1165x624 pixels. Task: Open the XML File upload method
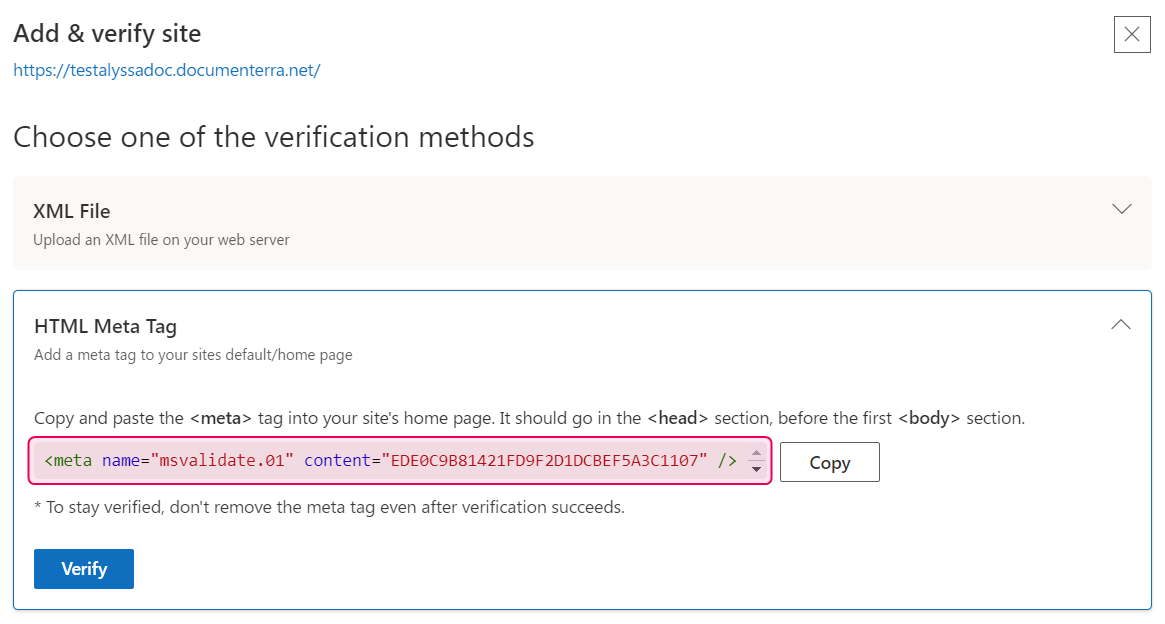click(x=582, y=220)
